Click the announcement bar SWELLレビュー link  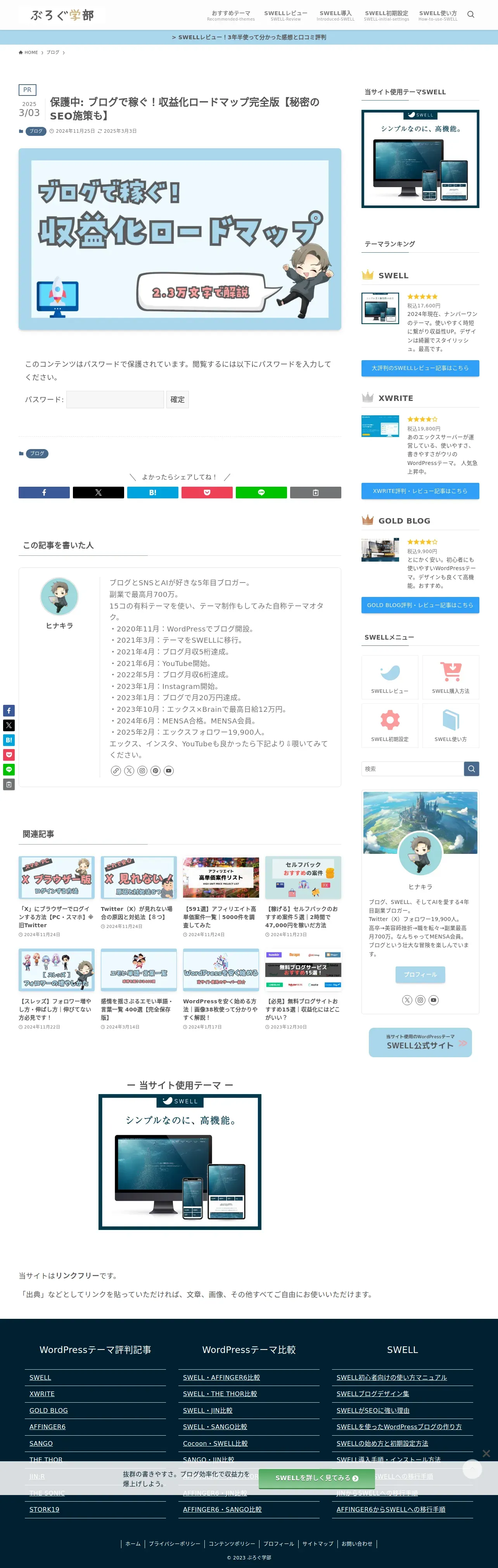[249, 37]
